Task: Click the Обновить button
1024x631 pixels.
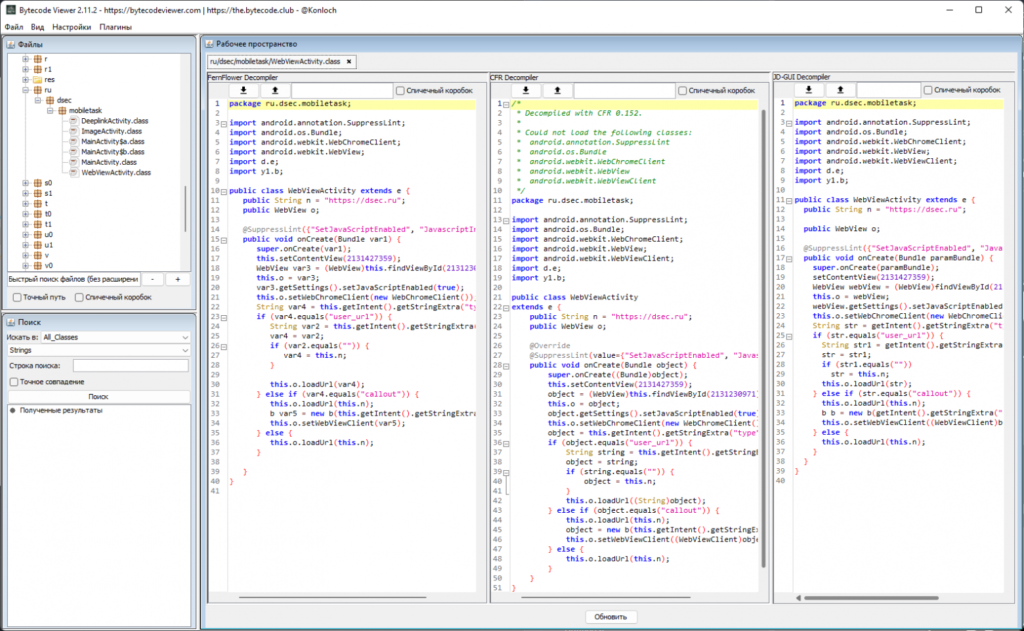Action: tap(611, 617)
